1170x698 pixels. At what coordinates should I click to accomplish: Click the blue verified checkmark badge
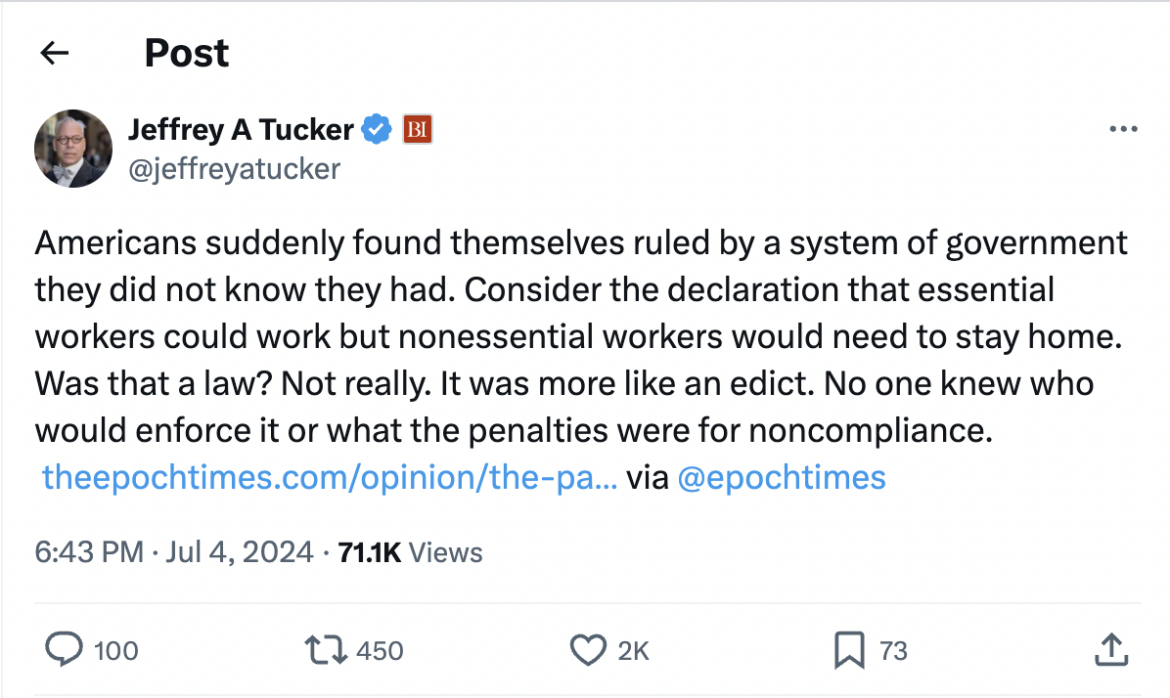pos(377,129)
